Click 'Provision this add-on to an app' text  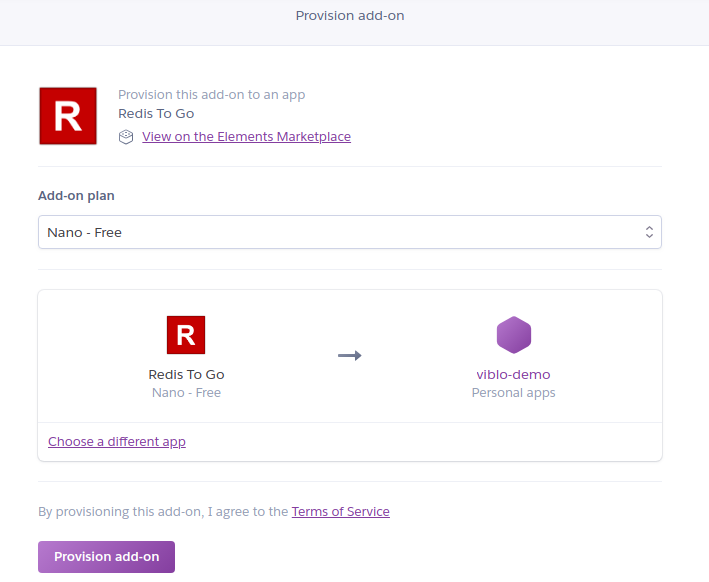coord(212,95)
